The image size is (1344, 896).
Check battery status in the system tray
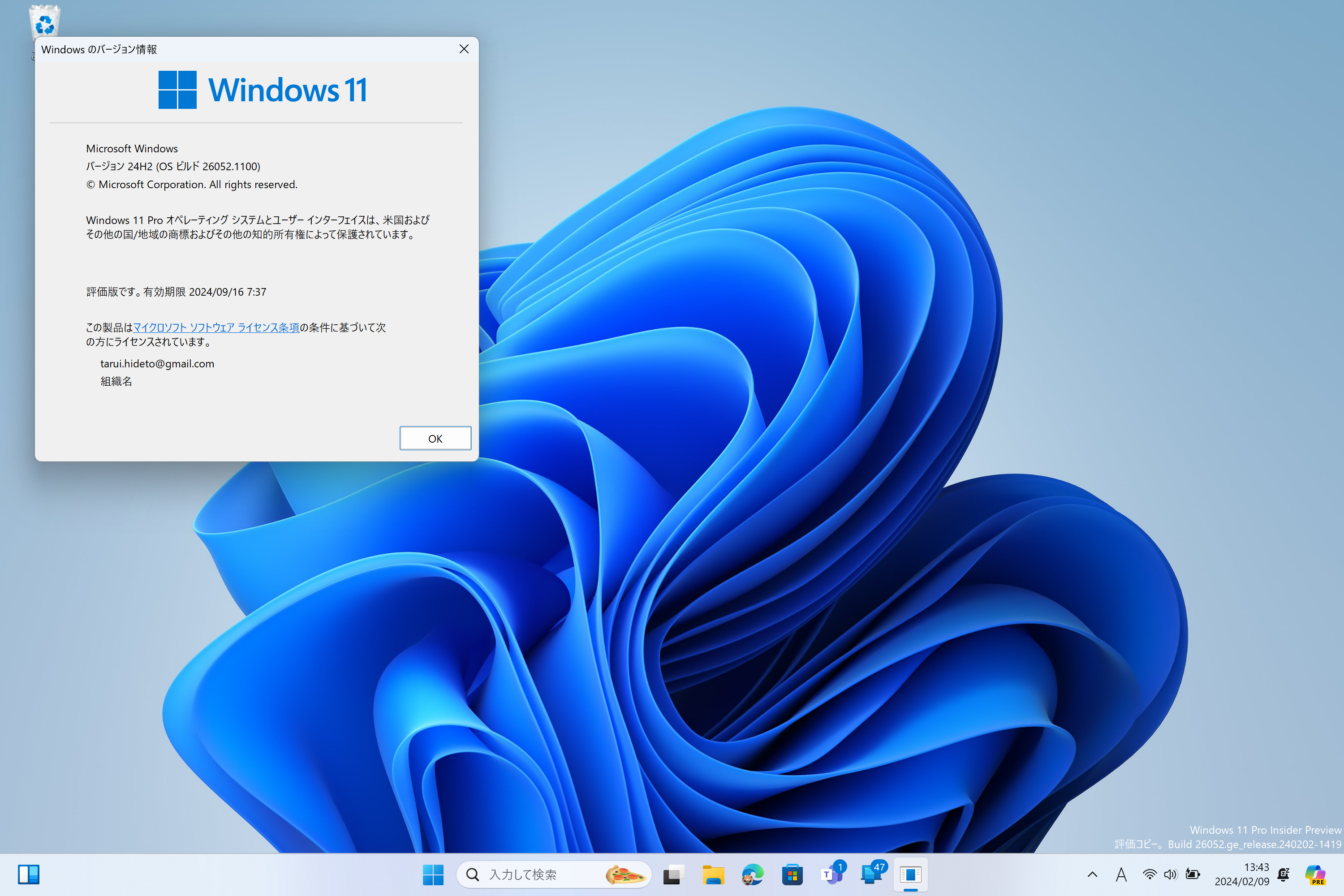pyautogui.click(x=1193, y=874)
